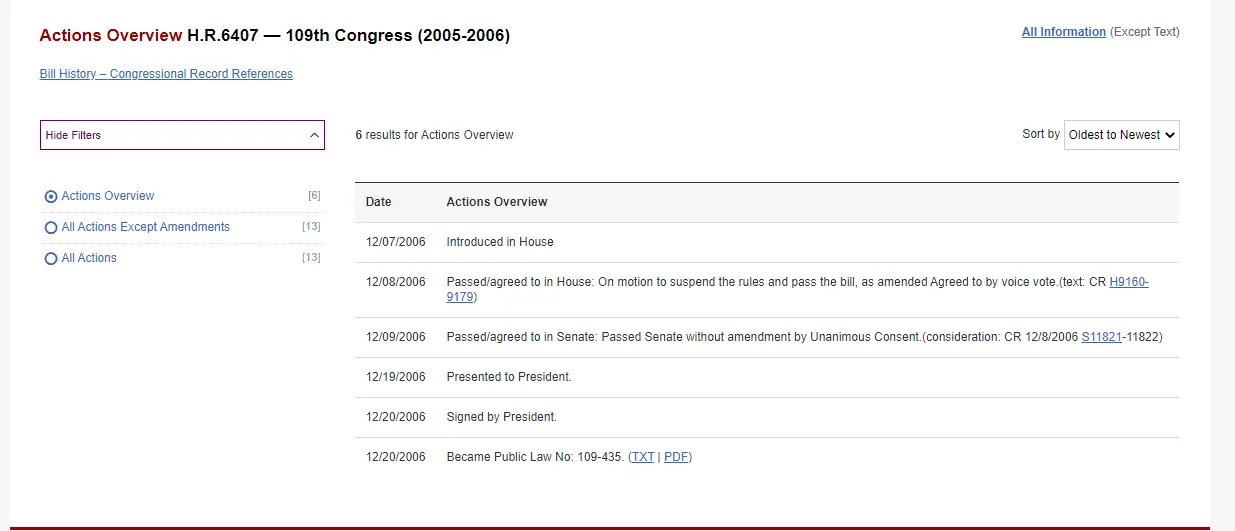The width and height of the screenshot is (1235, 531).
Task: Click the Actions Overview column header
Action: click(x=497, y=202)
